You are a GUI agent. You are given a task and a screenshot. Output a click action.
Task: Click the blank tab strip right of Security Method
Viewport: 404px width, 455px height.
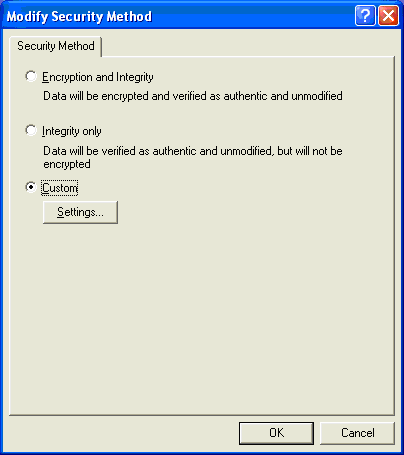pyautogui.click(x=248, y=46)
